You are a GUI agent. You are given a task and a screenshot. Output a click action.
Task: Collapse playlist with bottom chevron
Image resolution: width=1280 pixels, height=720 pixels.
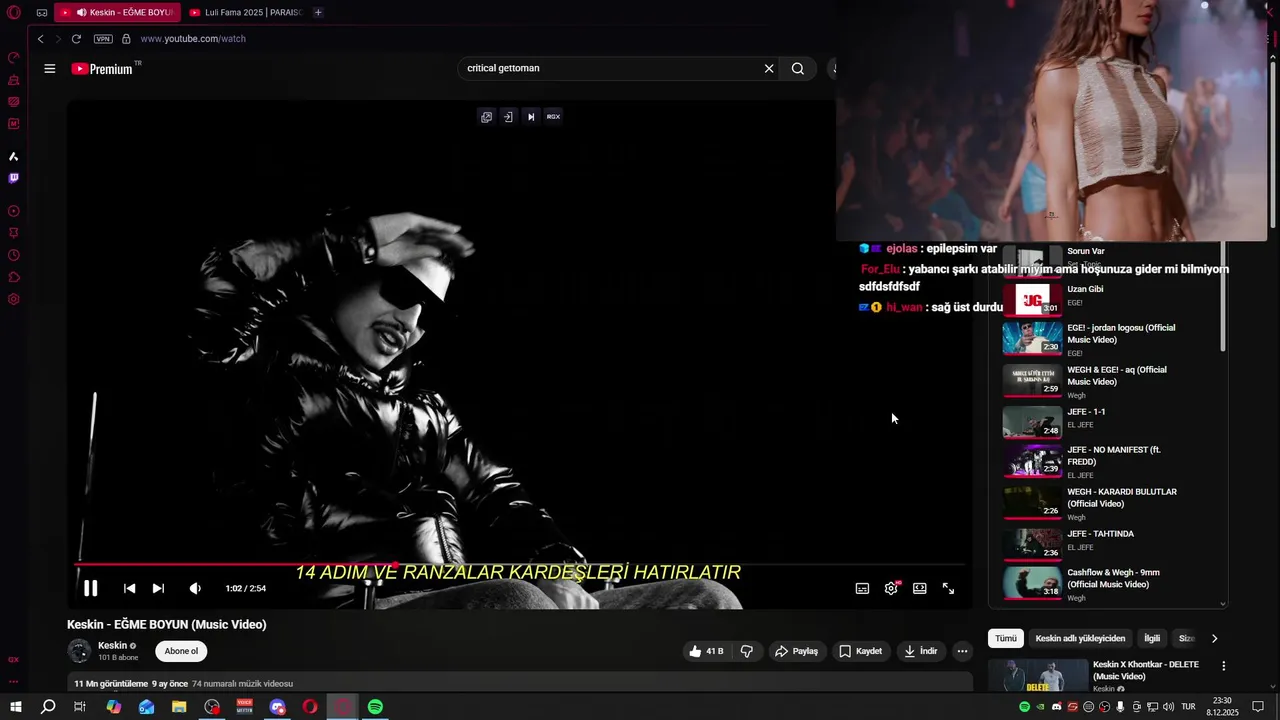tap(1222, 604)
